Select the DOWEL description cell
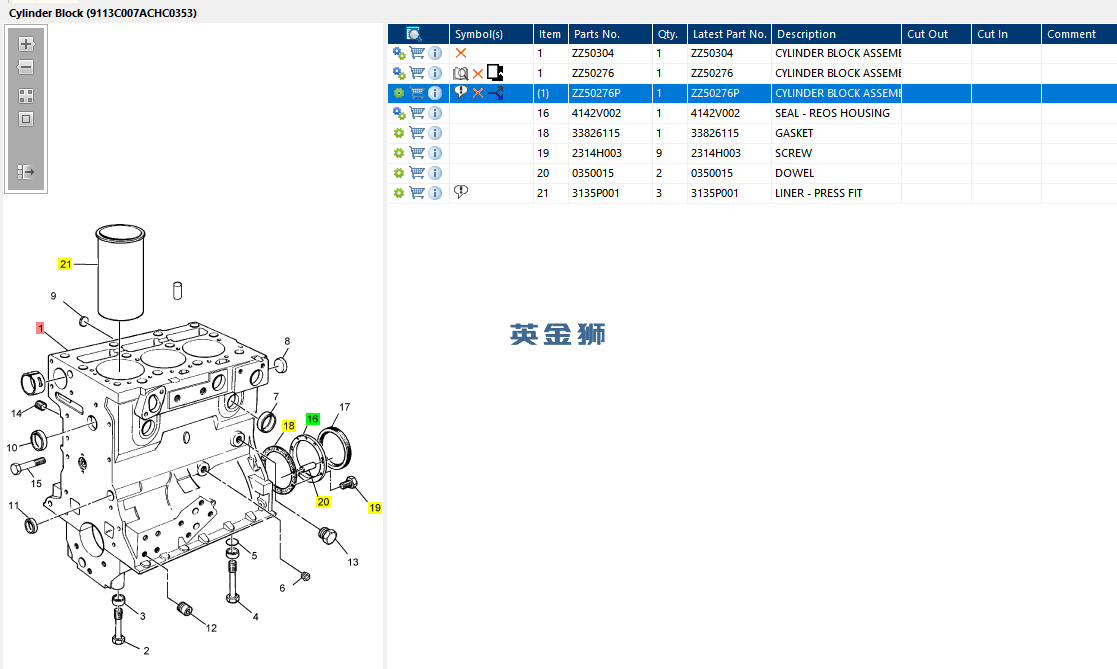The width and height of the screenshot is (1117, 669). (836, 173)
